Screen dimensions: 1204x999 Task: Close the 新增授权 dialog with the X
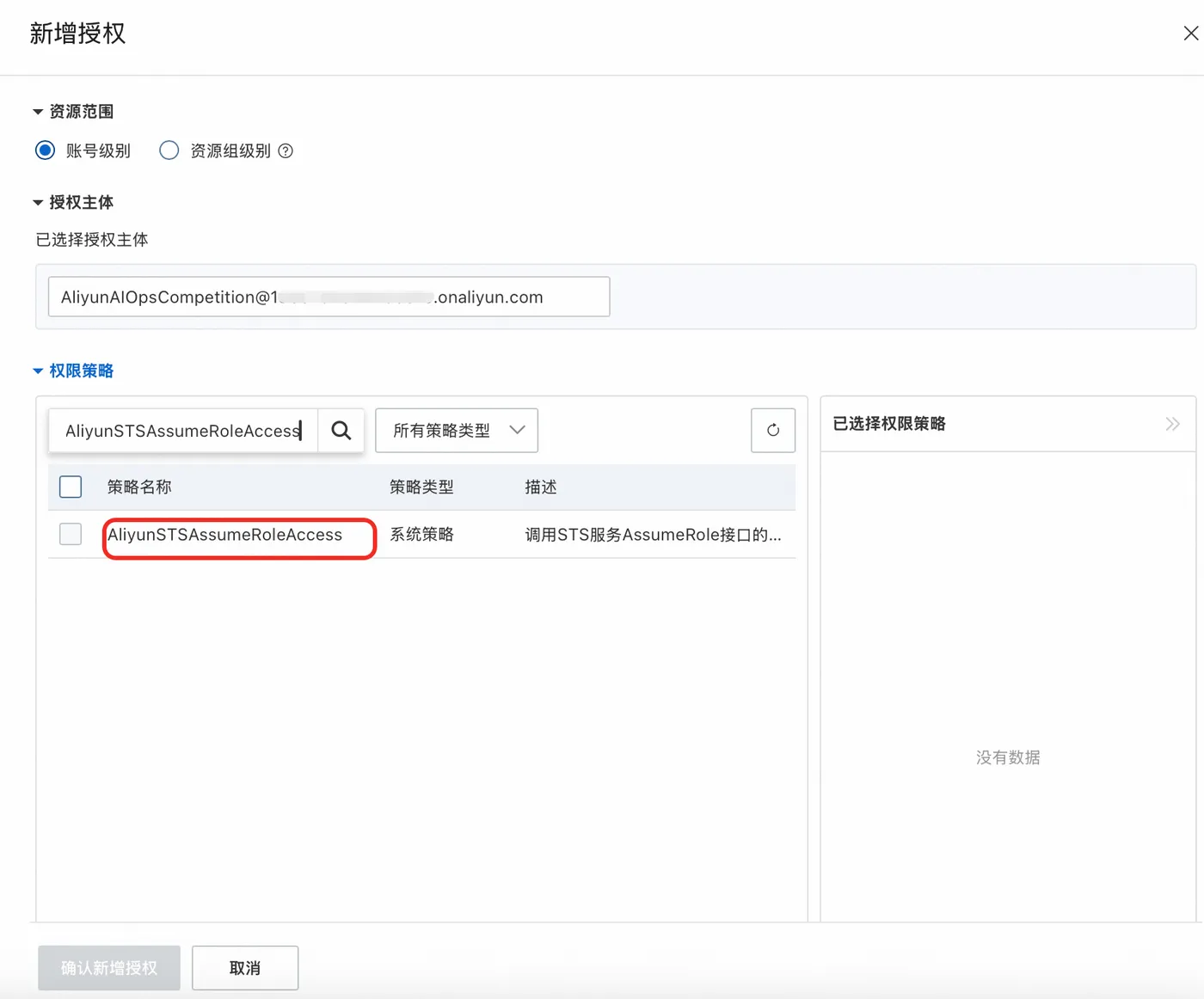(1190, 34)
